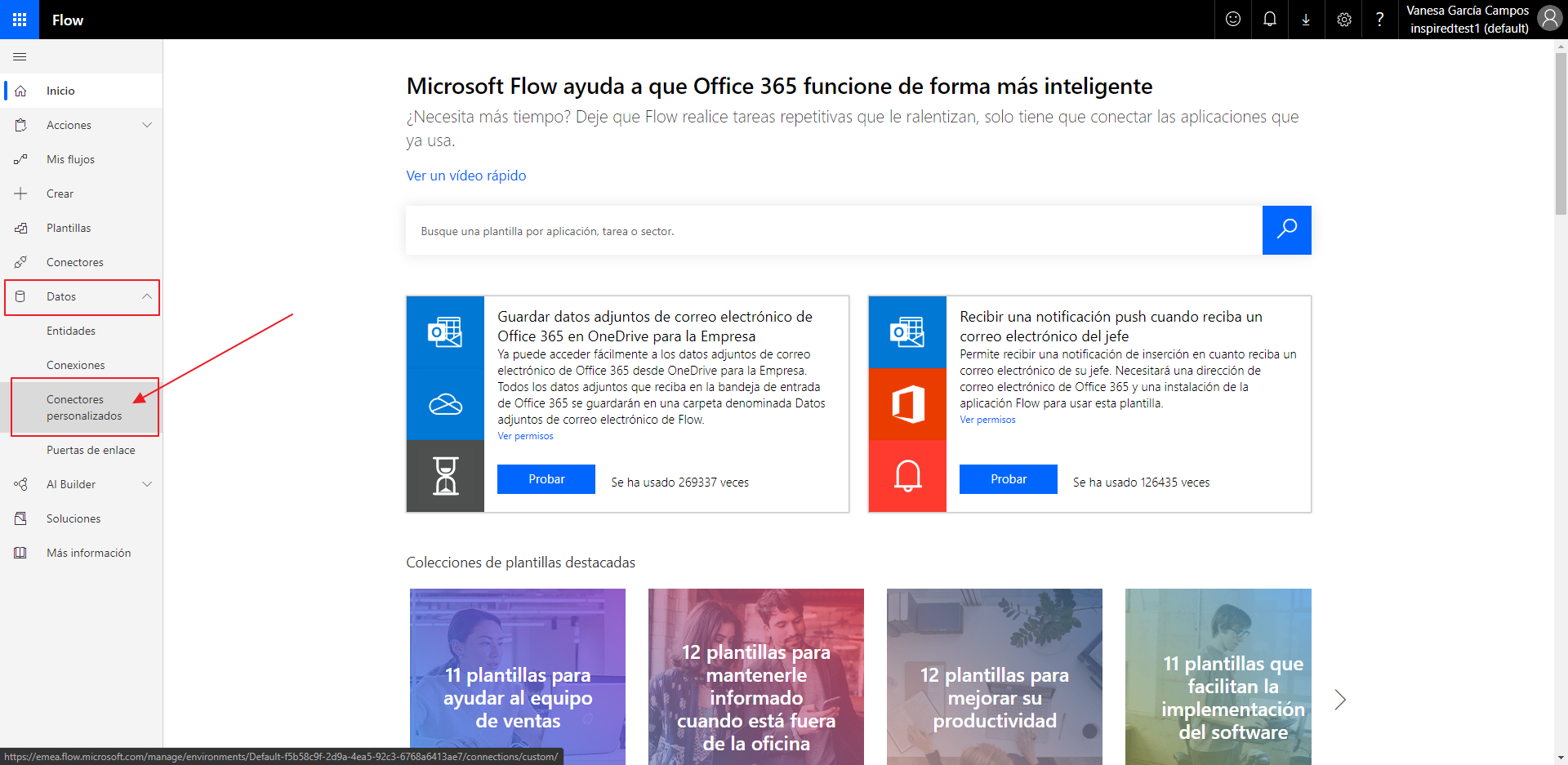Click the download arrow icon in header

[x=1306, y=20]
